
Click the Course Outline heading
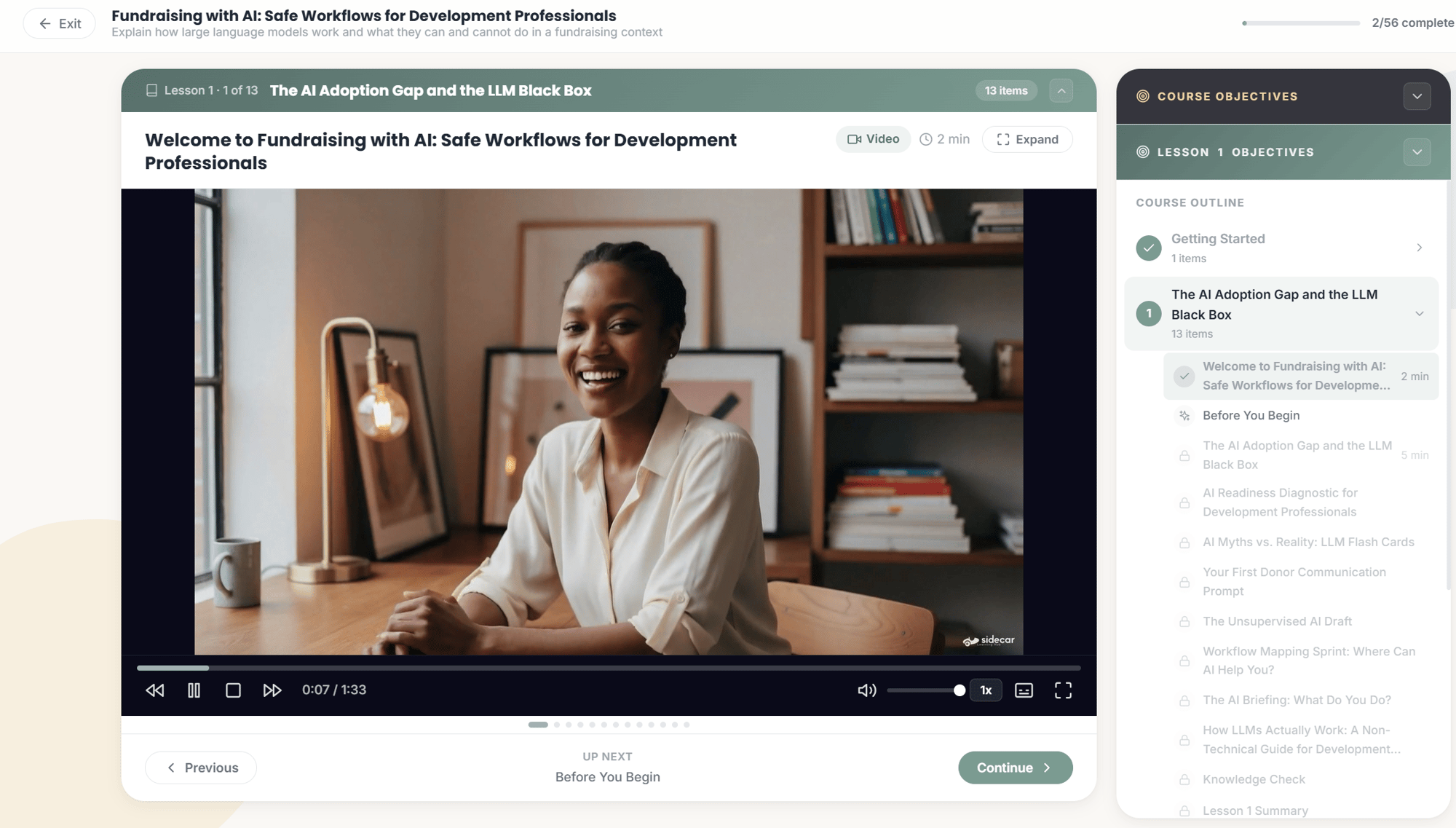click(1190, 202)
